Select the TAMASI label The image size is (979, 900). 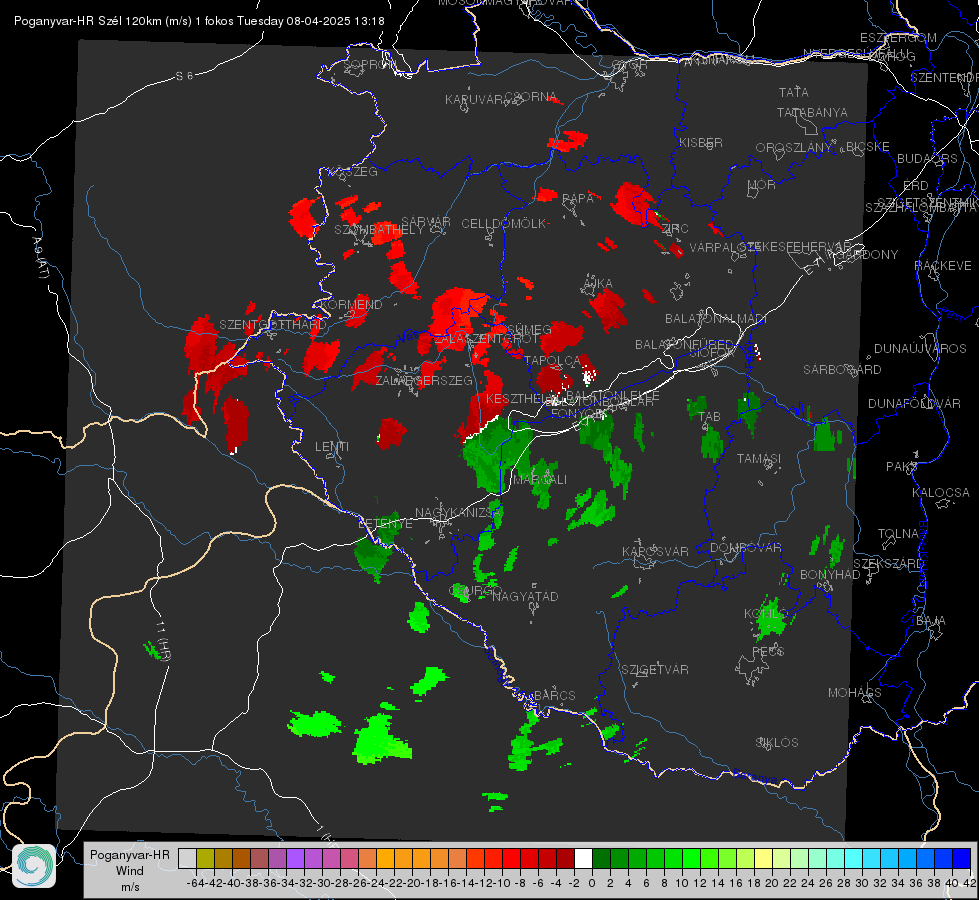[759, 458]
